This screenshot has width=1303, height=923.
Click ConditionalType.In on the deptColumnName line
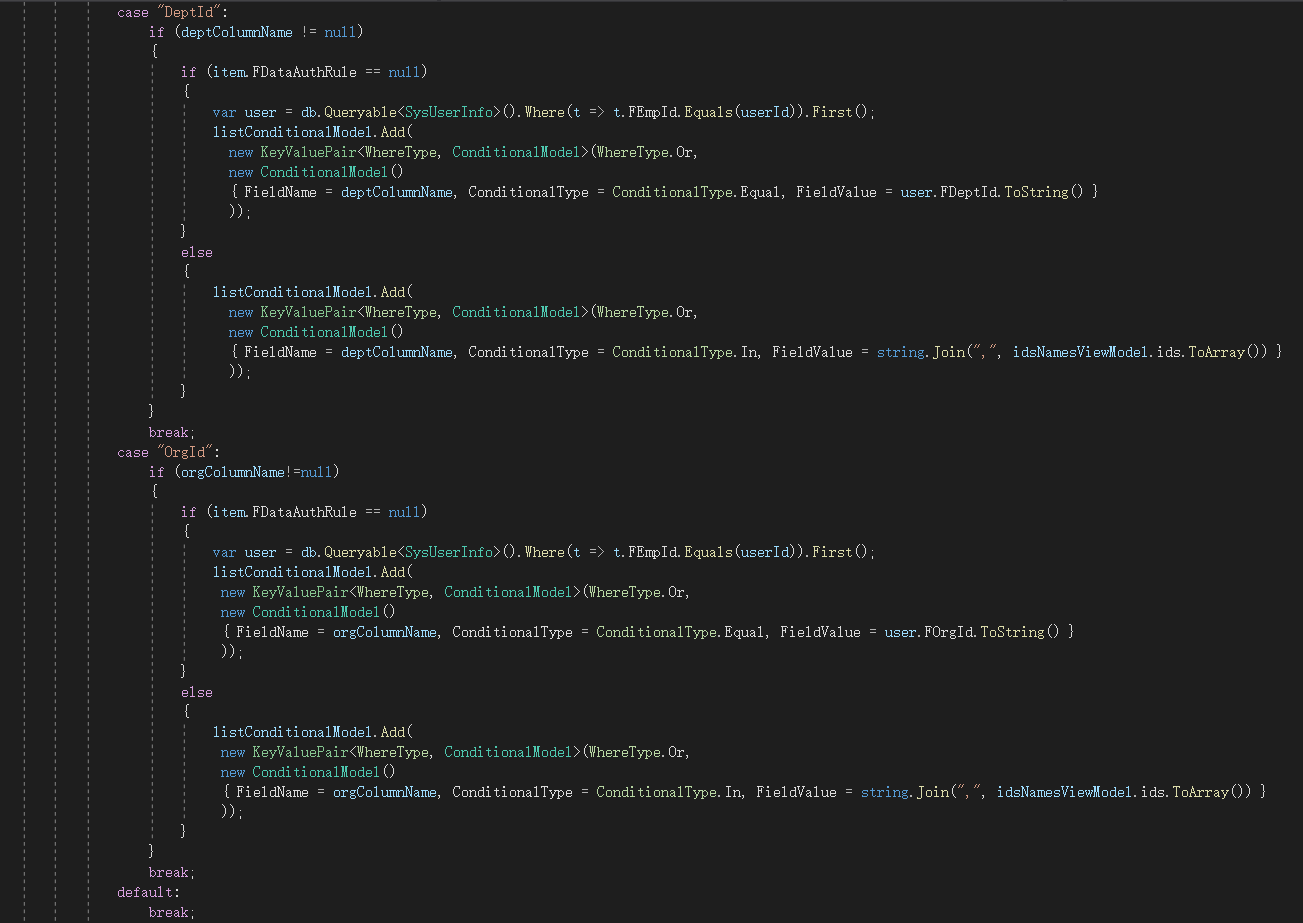point(684,352)
